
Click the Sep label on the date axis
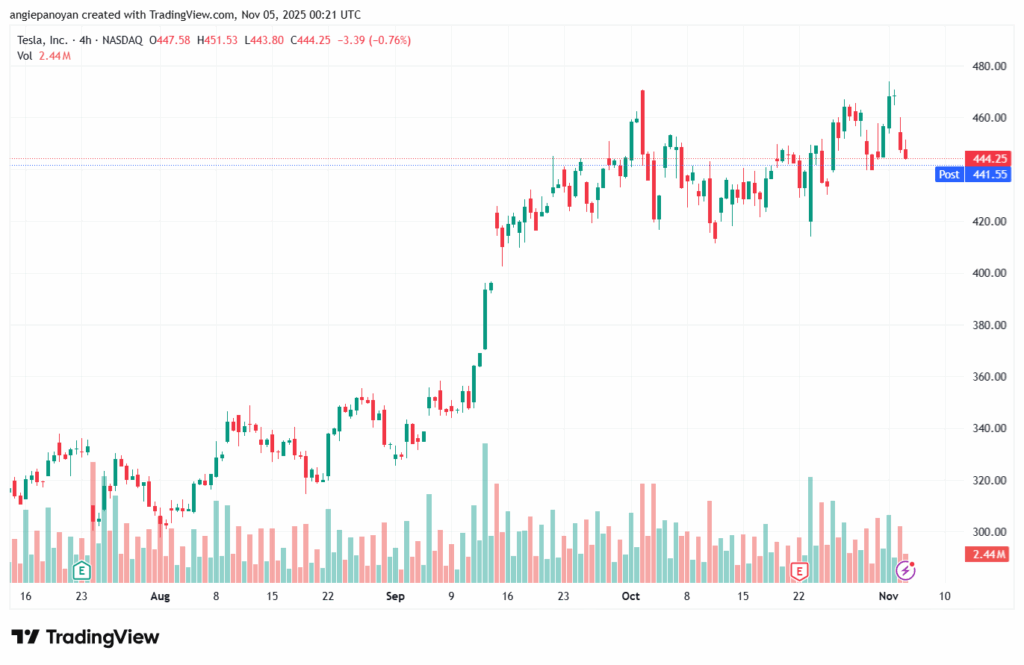click(396, 596)
